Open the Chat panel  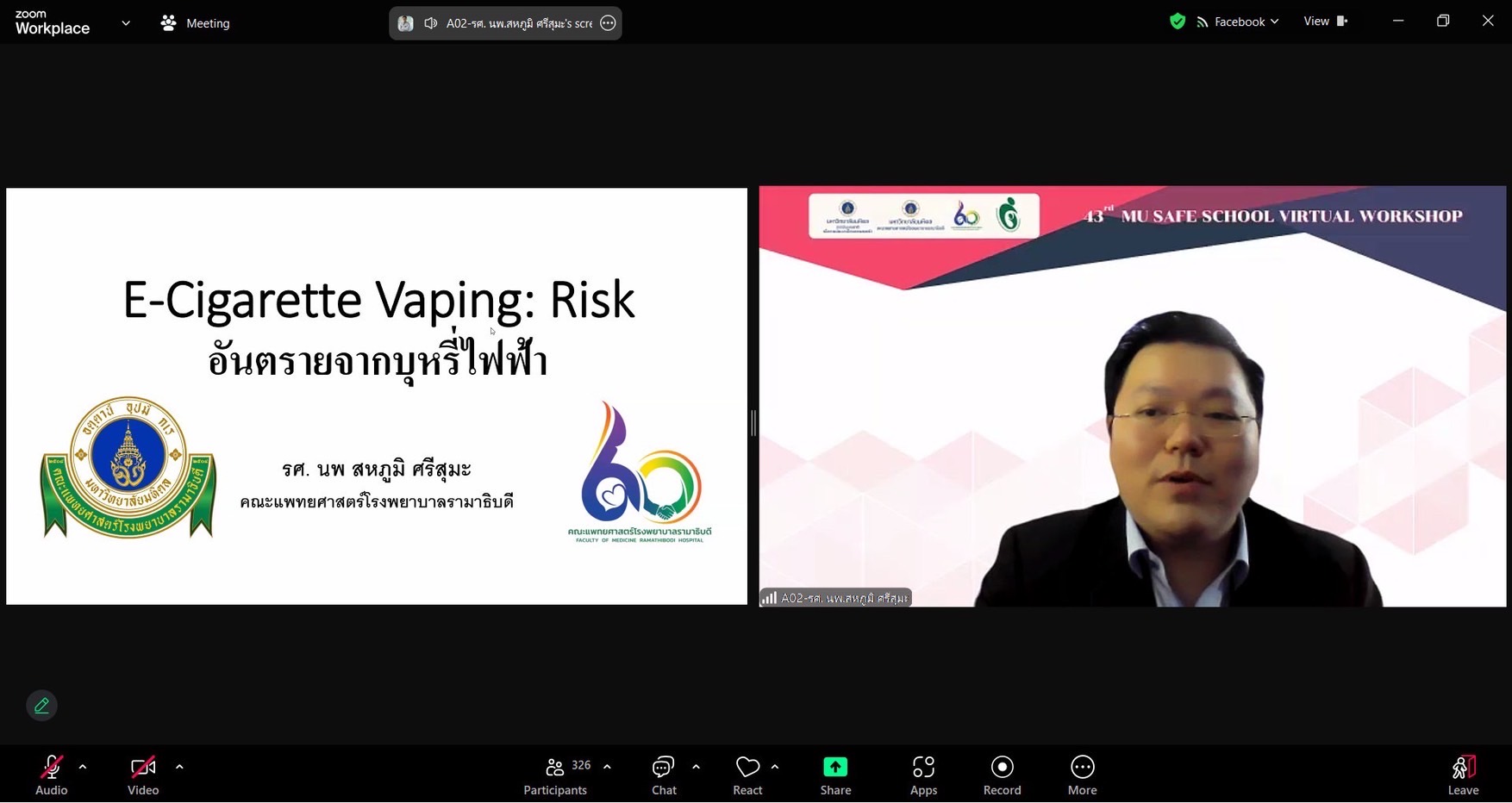663,775
